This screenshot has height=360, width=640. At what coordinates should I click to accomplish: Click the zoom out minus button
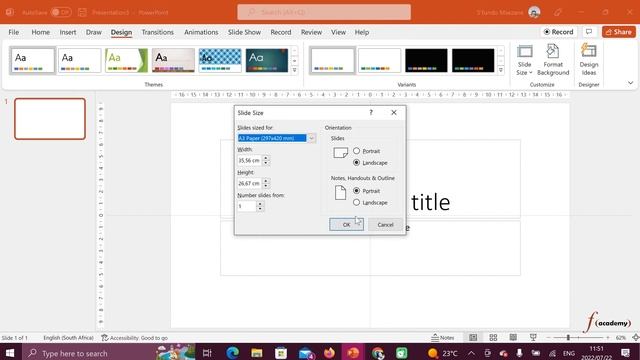(548, 338)
